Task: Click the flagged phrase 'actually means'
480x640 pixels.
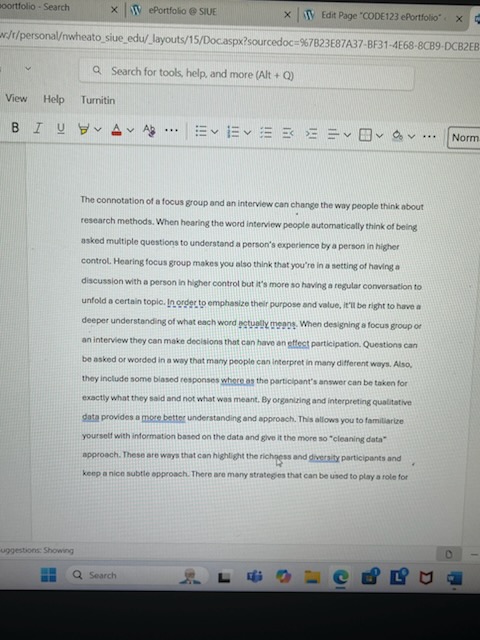Action: coord(267,324)
